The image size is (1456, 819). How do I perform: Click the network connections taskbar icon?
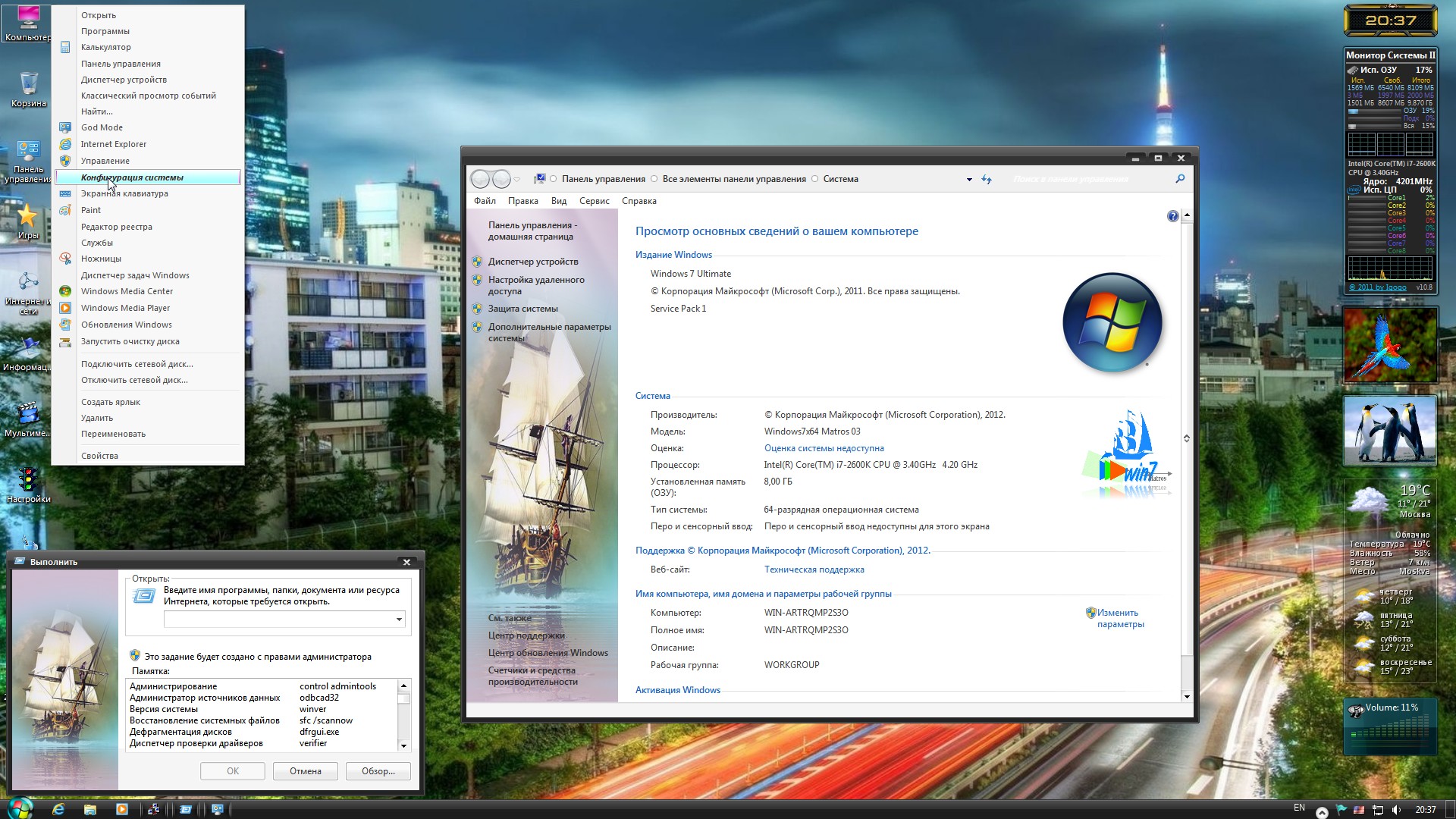click(x=154, y=809)
